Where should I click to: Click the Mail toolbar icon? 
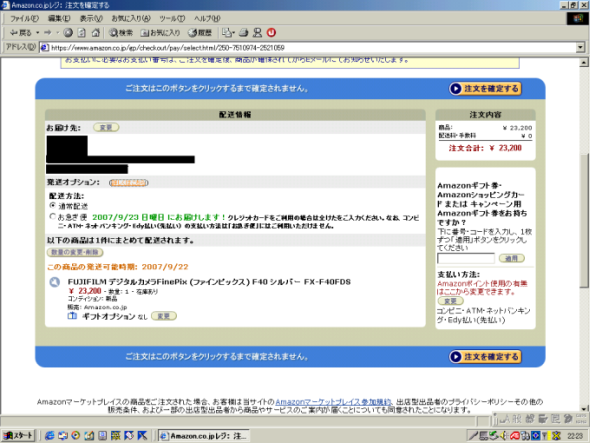[x=227, y=33]
